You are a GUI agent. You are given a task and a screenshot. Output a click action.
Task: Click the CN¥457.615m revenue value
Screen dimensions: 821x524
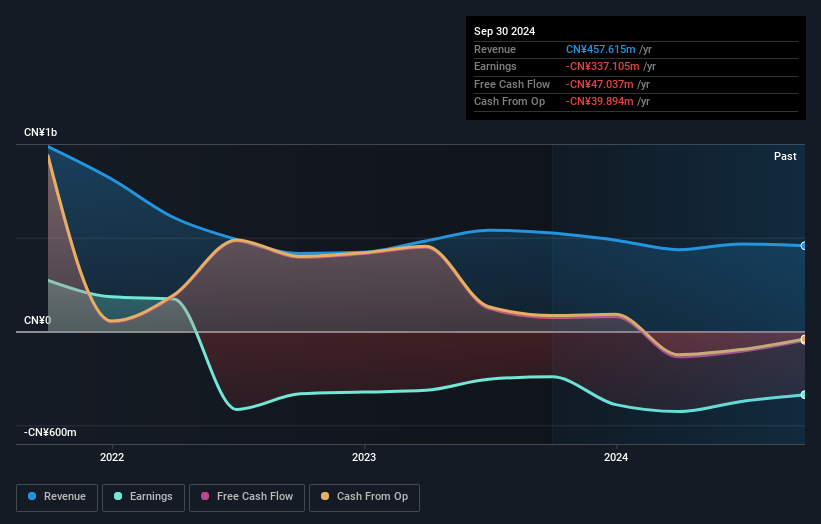click(x=601, y=49)
